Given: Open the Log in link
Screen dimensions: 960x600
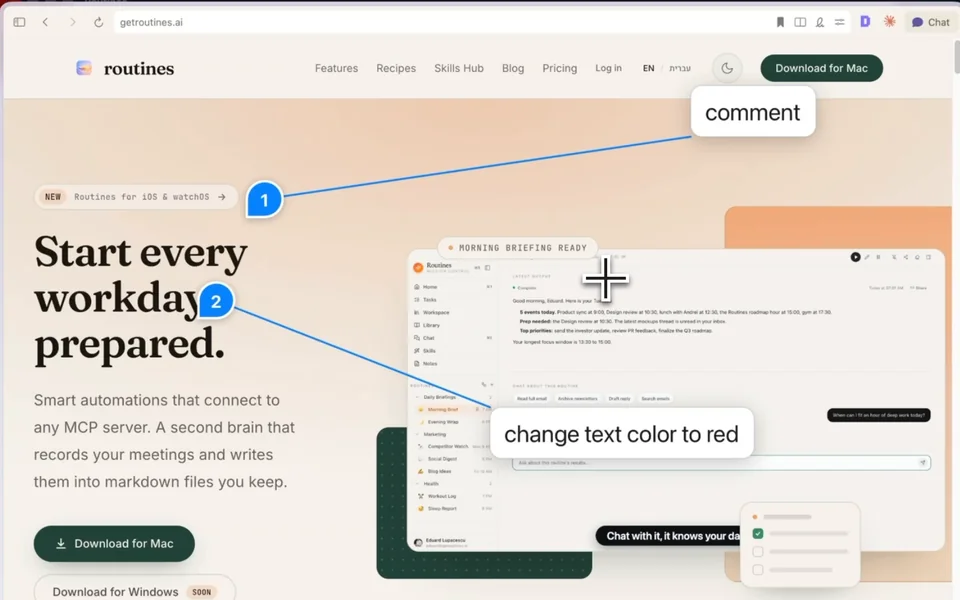Looking at the screenshot, I should 608,68.
